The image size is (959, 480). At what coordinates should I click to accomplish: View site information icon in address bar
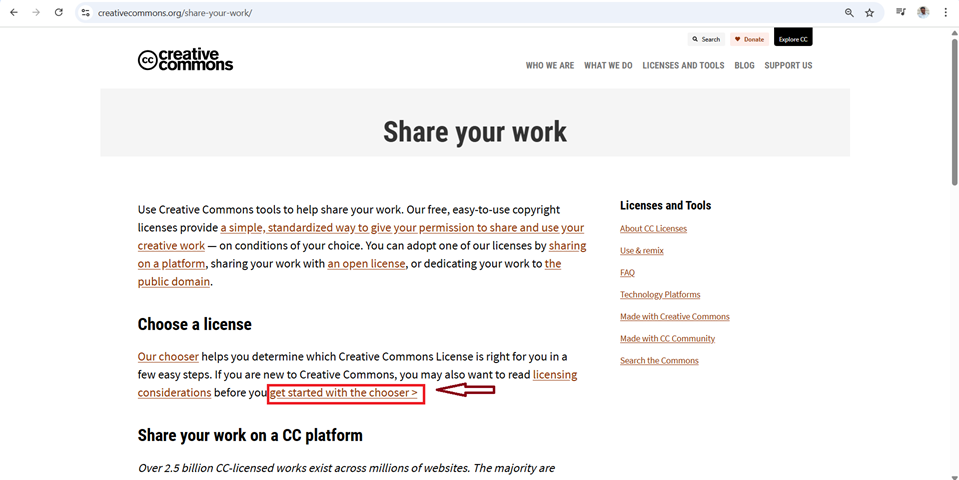click(86, 12)
